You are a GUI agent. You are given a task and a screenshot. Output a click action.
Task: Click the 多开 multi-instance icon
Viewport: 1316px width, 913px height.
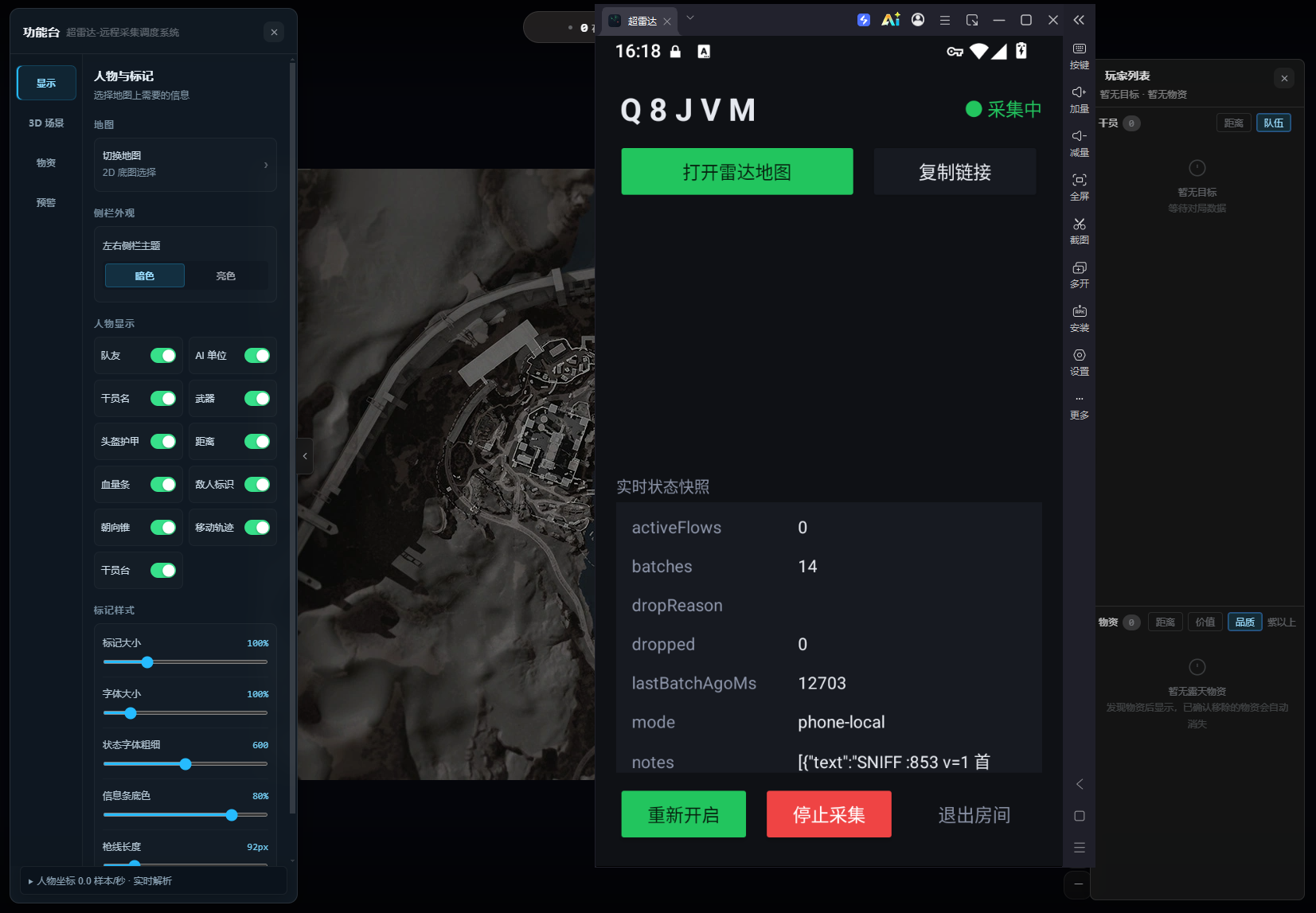pyautogui.click(x=1079, y=268)
